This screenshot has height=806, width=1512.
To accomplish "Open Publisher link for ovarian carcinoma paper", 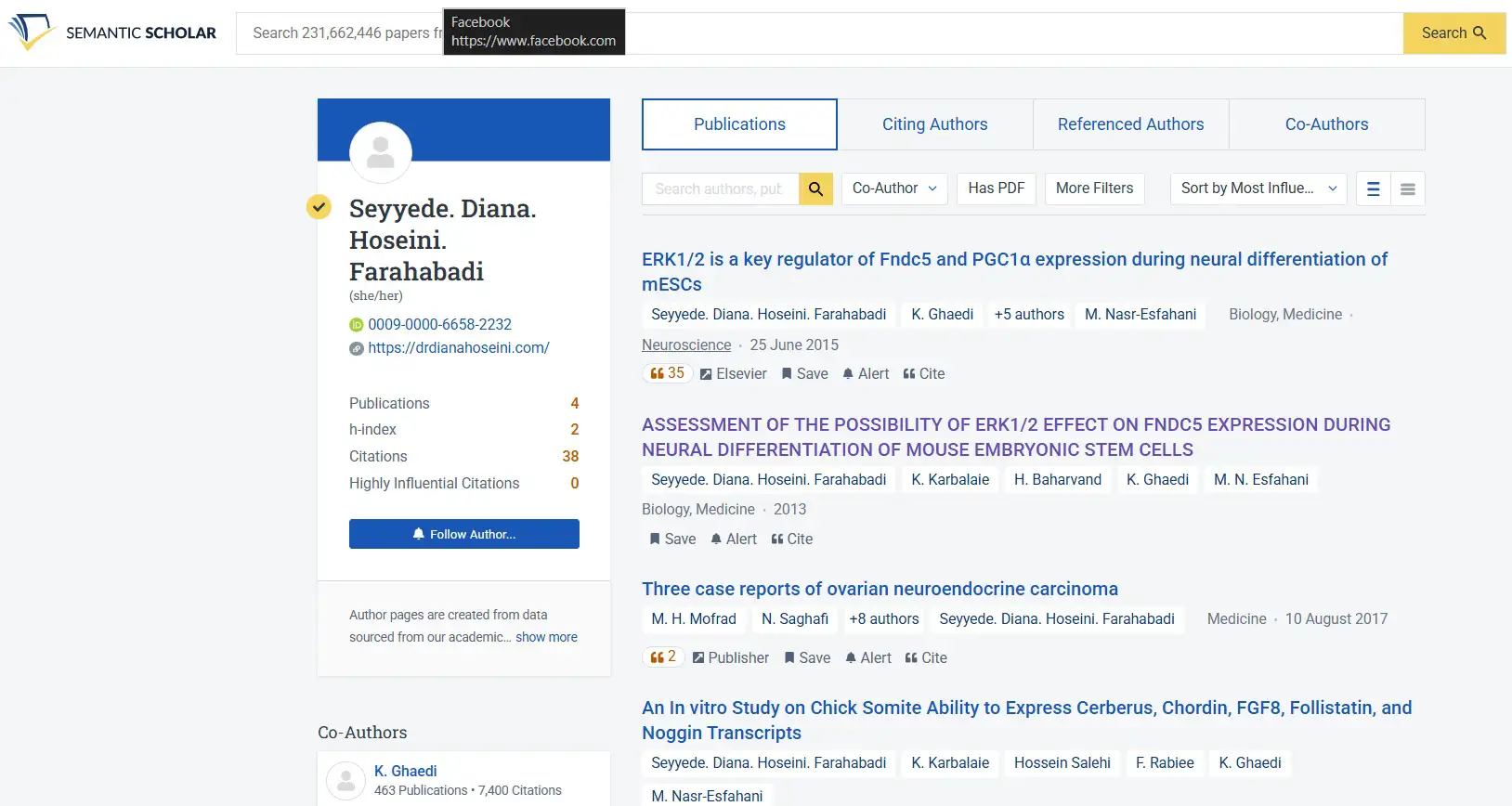I will coord(731,657).
